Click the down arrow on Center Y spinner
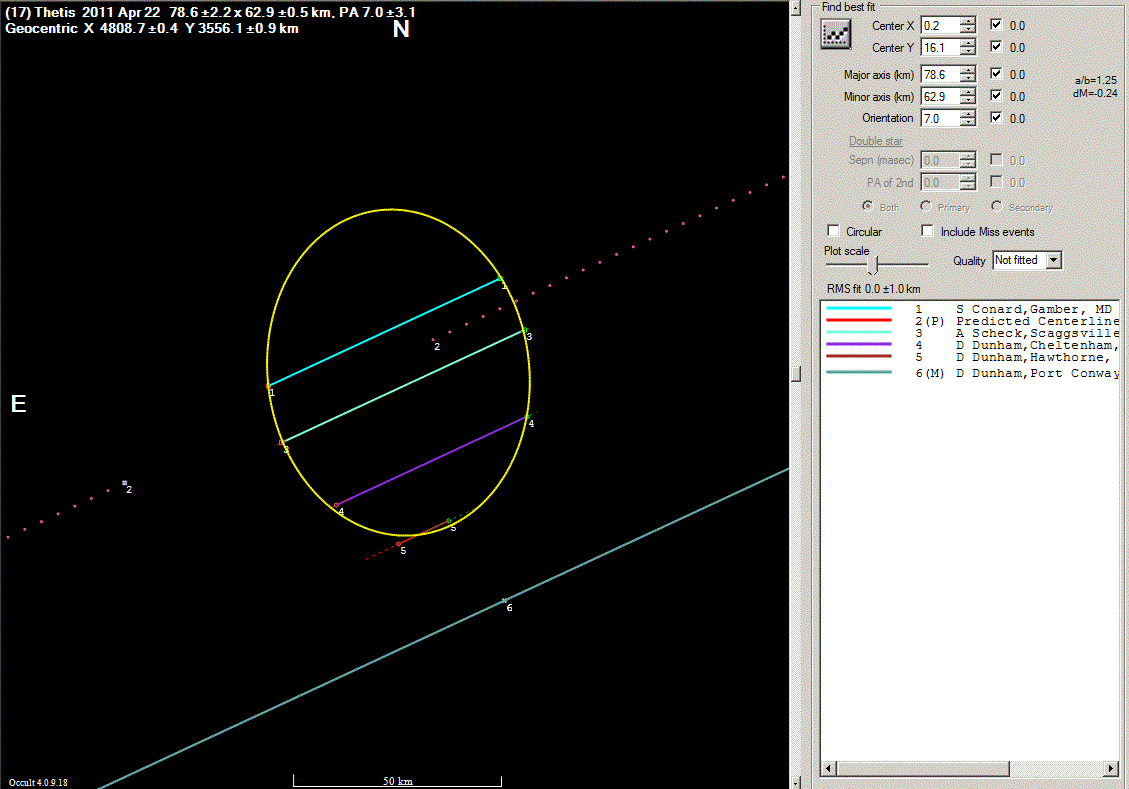1129x789 pixels. point(968,52)
